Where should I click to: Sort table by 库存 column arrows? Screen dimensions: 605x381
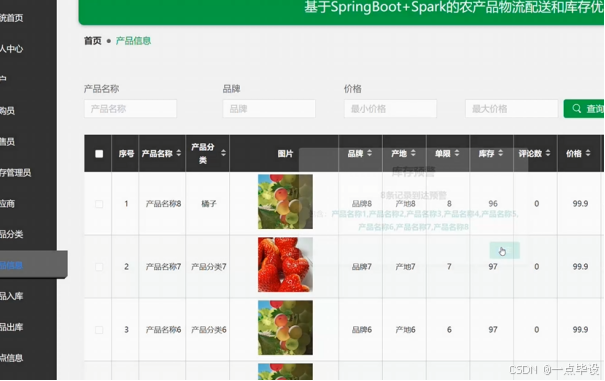[x=500, y=153]
